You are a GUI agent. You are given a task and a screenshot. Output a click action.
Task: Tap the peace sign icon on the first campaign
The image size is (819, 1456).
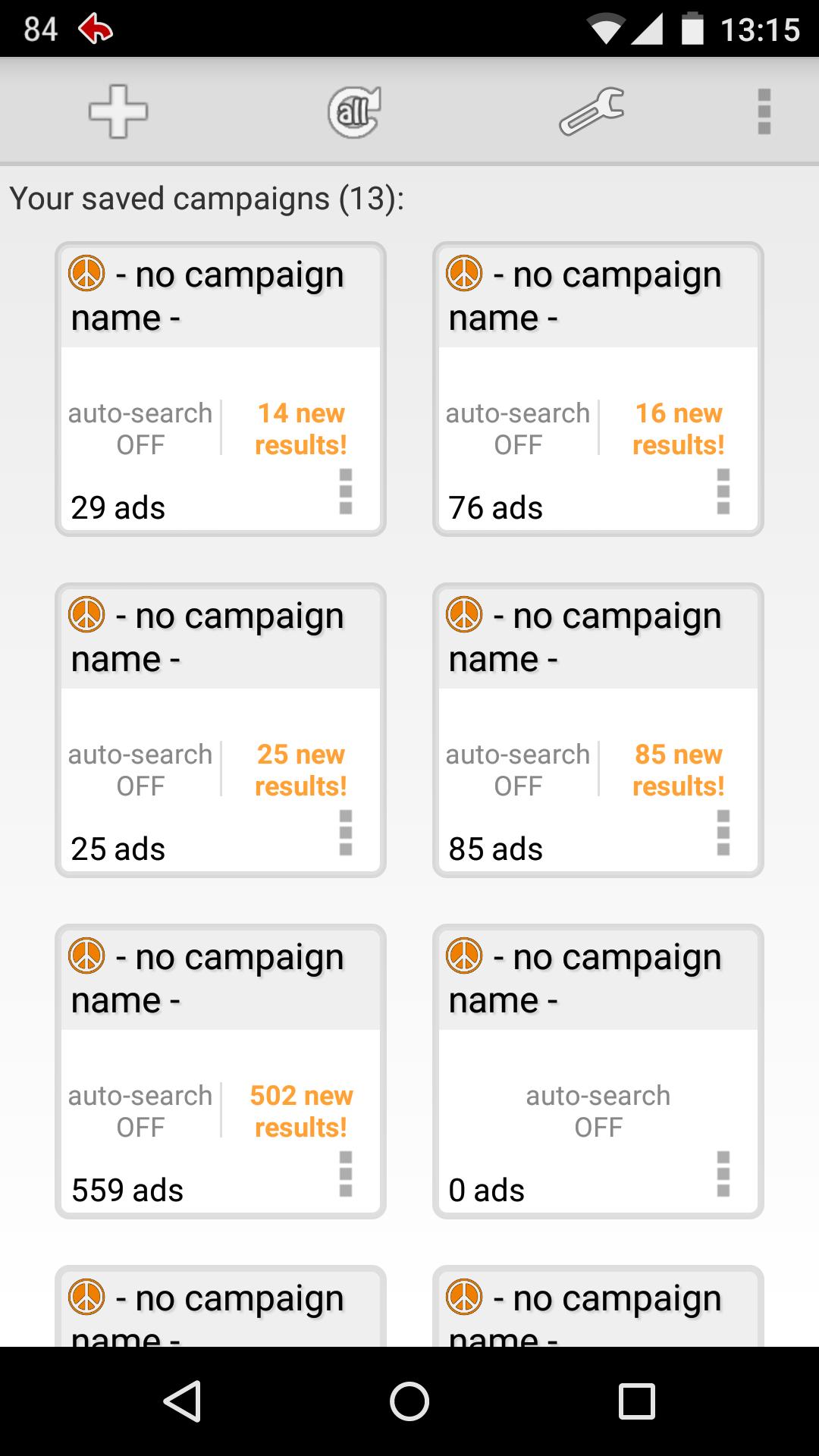(x=89, y=275)
